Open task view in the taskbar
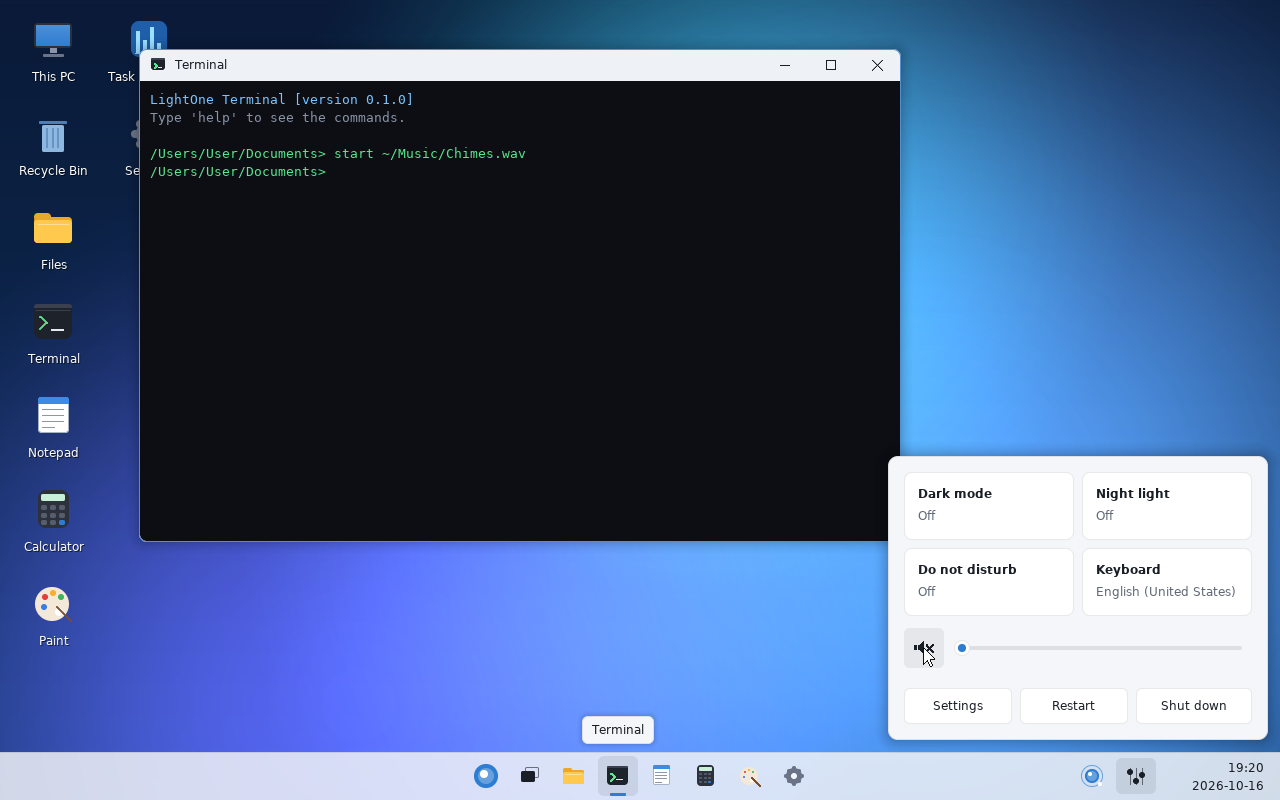 (x=530, y=776)
